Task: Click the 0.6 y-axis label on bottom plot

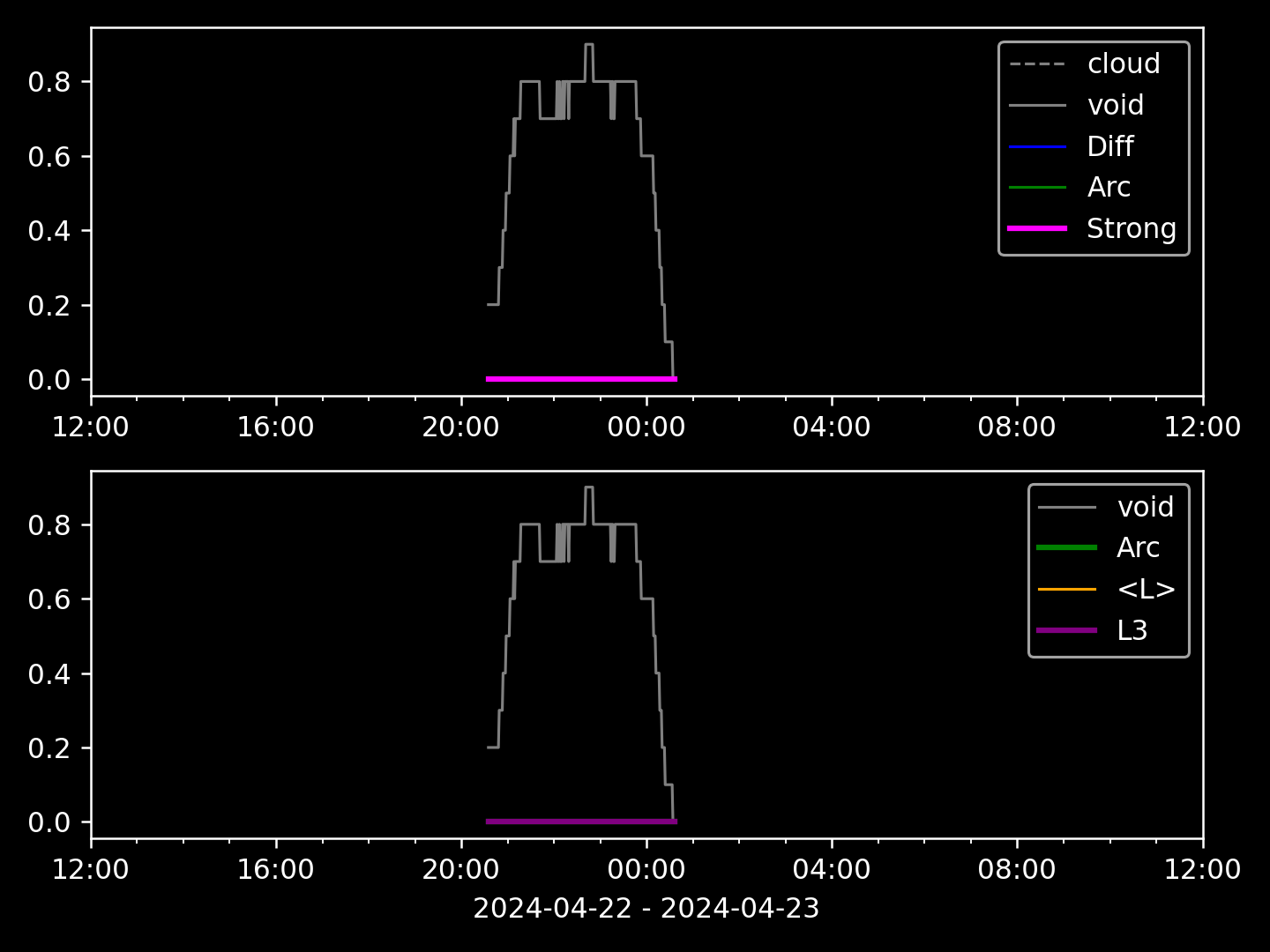Action: tap(49, 599)
